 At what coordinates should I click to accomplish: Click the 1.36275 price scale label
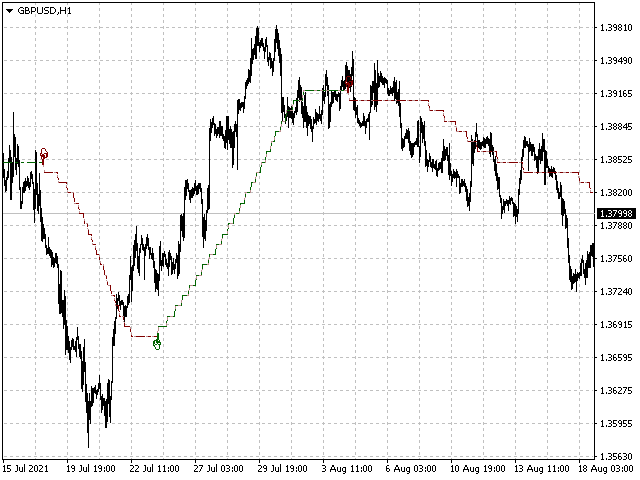616,391
